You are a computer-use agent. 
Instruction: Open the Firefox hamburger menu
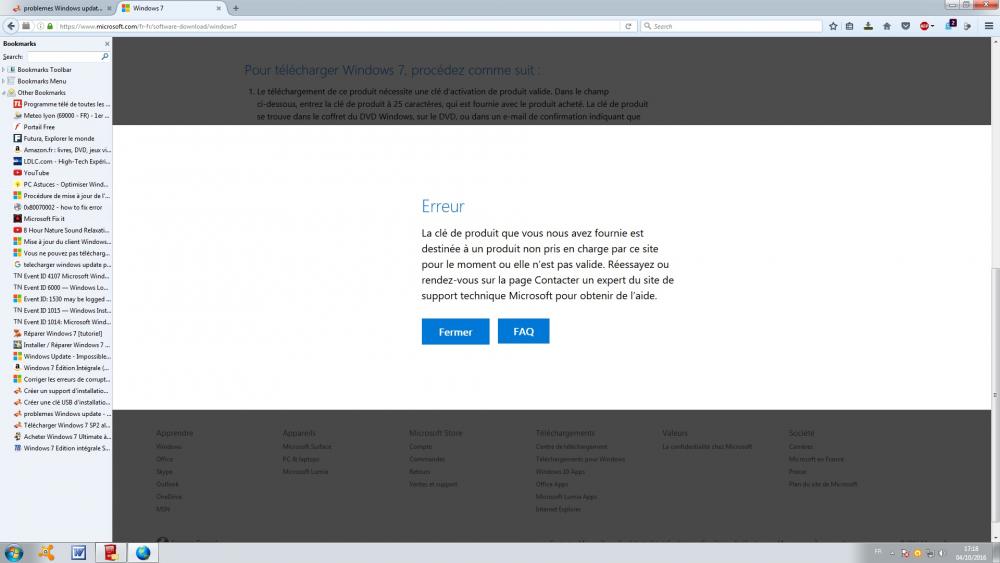989,26
